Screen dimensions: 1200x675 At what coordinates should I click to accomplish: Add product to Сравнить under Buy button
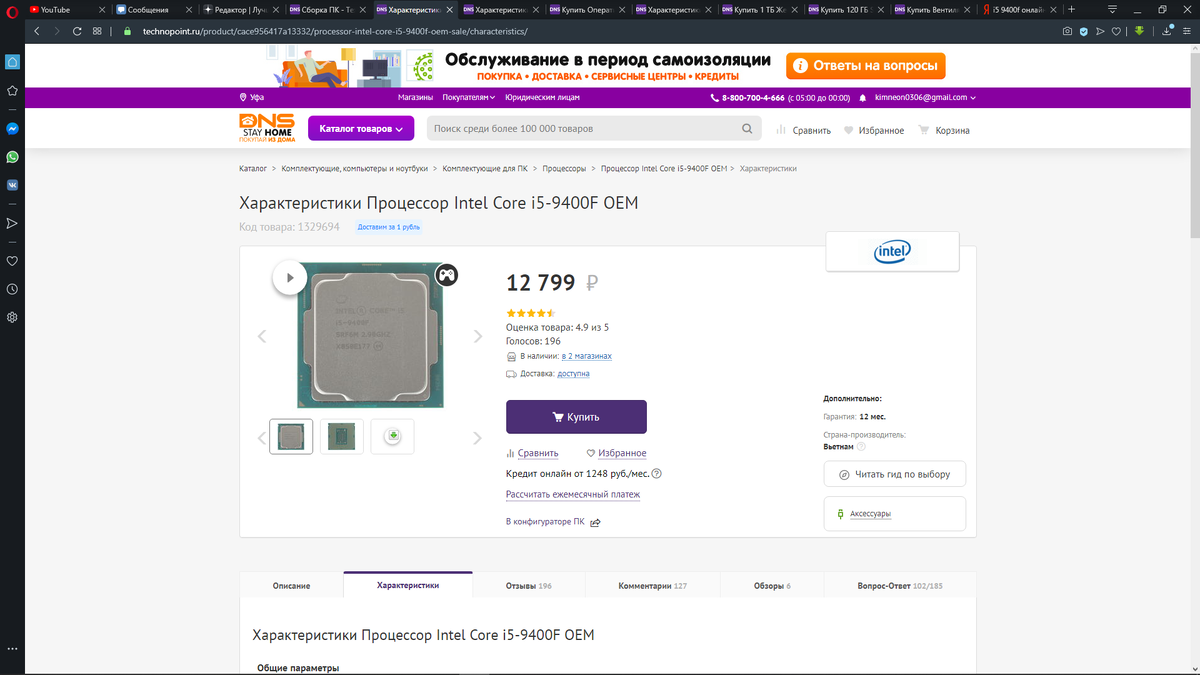pos(532,453)
